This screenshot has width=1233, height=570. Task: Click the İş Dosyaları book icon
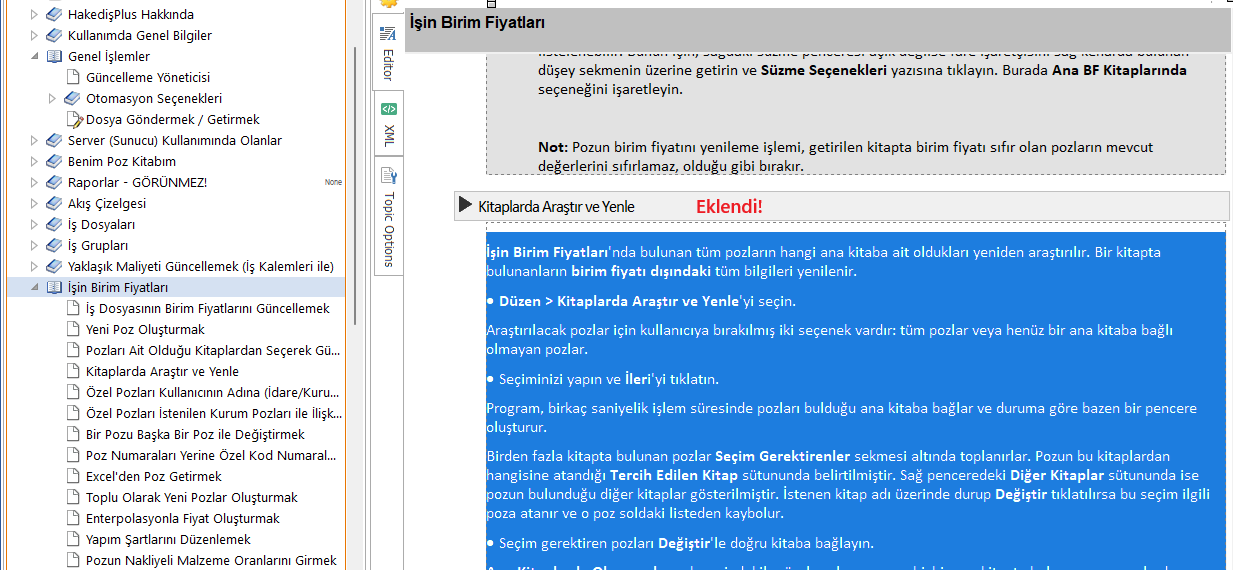[54, 225]
